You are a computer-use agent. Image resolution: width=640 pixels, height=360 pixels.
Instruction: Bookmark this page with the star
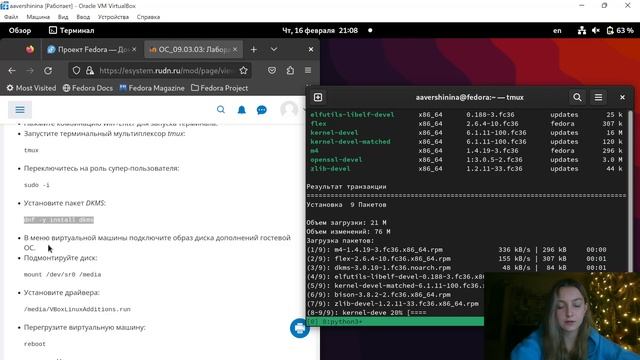(244, 71)
